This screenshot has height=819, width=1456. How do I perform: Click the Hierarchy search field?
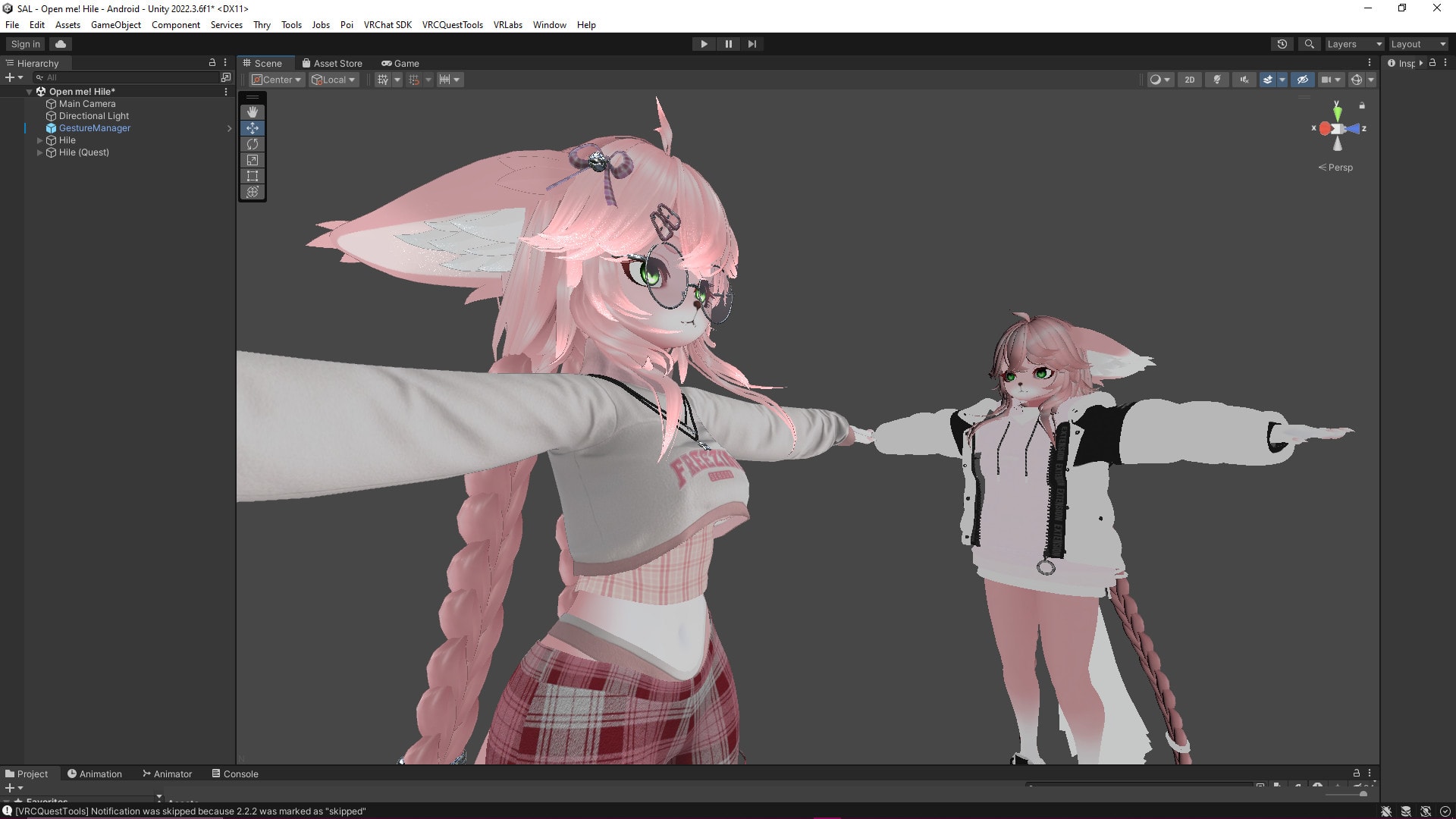click(129, 77)
